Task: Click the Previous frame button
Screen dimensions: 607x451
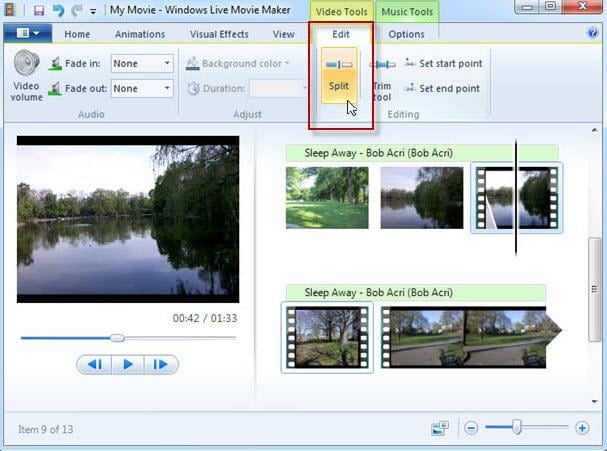Action: tap(94, 364)
